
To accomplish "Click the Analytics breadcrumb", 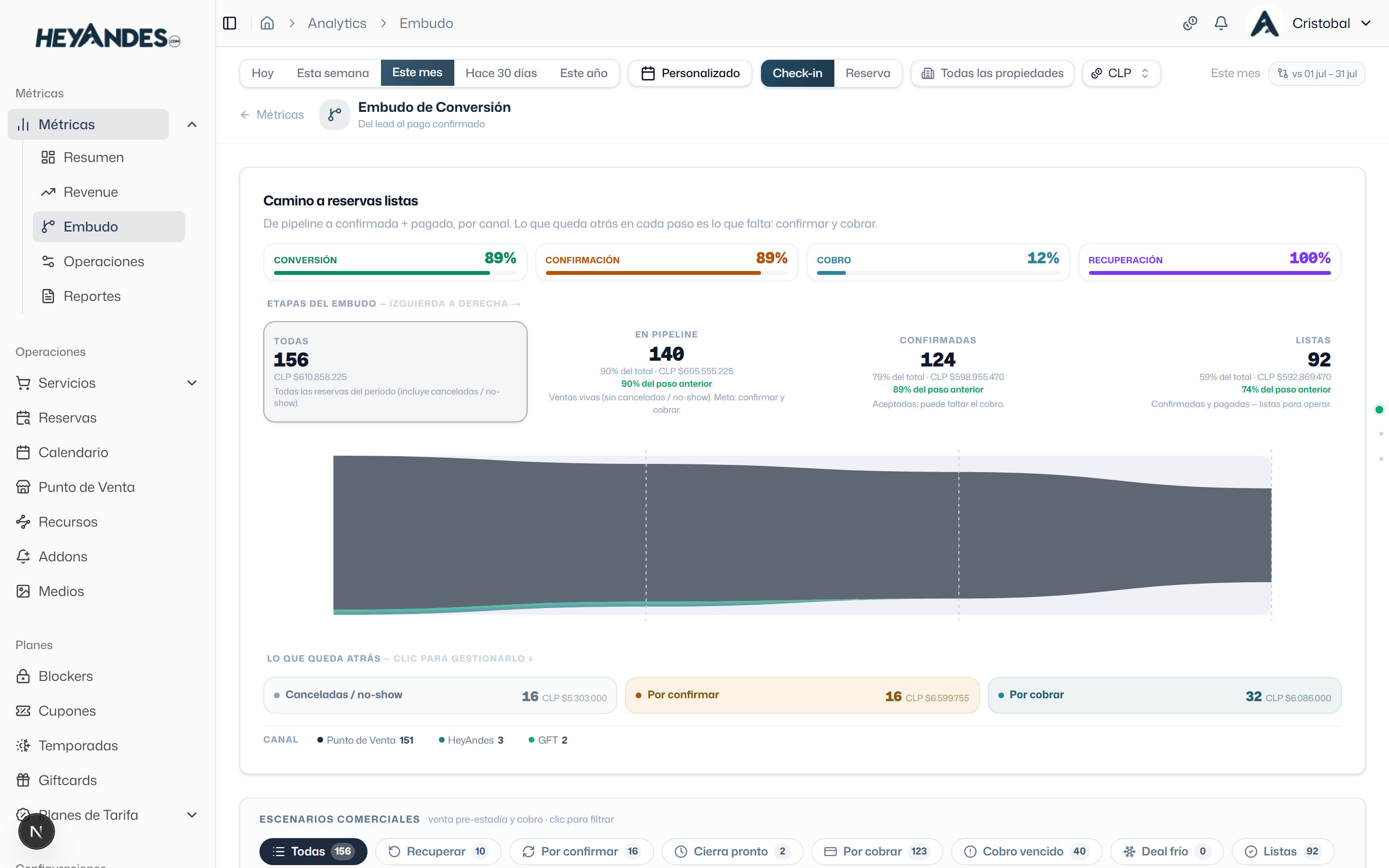I will (x=337, y=23).
